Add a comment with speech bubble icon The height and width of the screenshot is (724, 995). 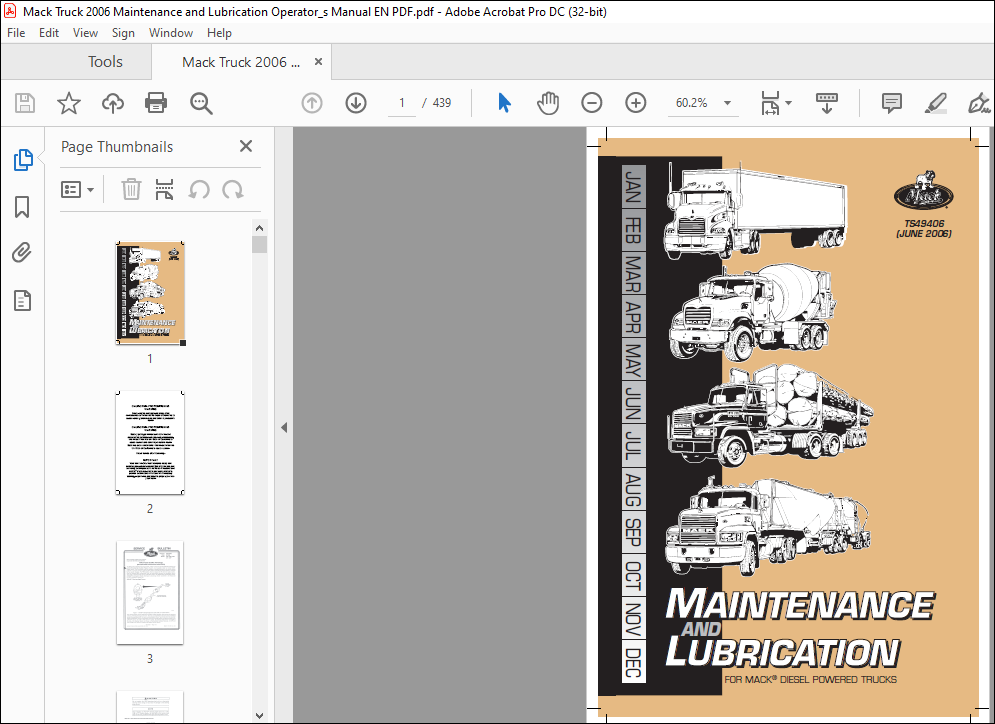coord(892,103)
